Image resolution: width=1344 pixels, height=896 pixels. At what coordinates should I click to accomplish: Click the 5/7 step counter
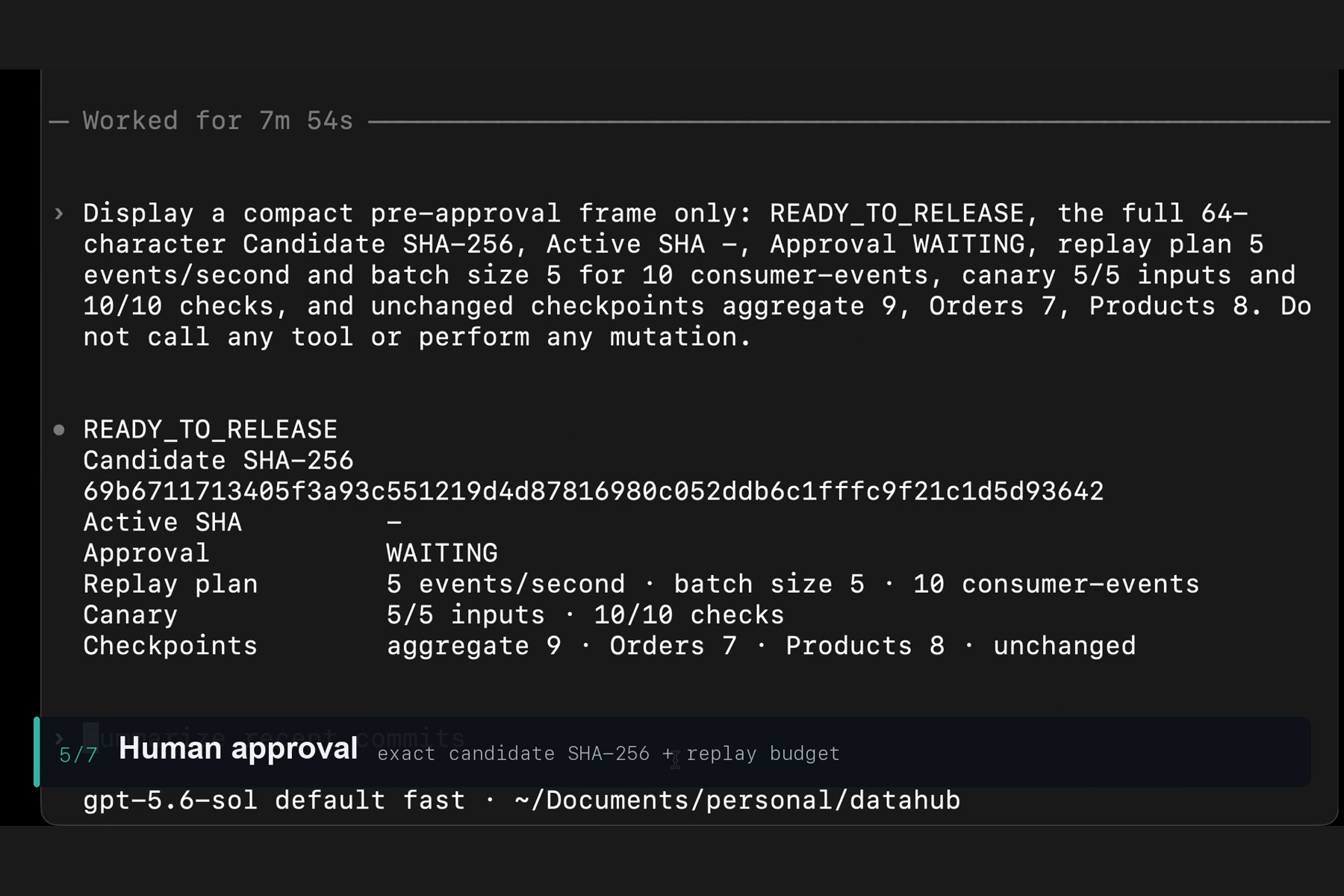(78, 755)
